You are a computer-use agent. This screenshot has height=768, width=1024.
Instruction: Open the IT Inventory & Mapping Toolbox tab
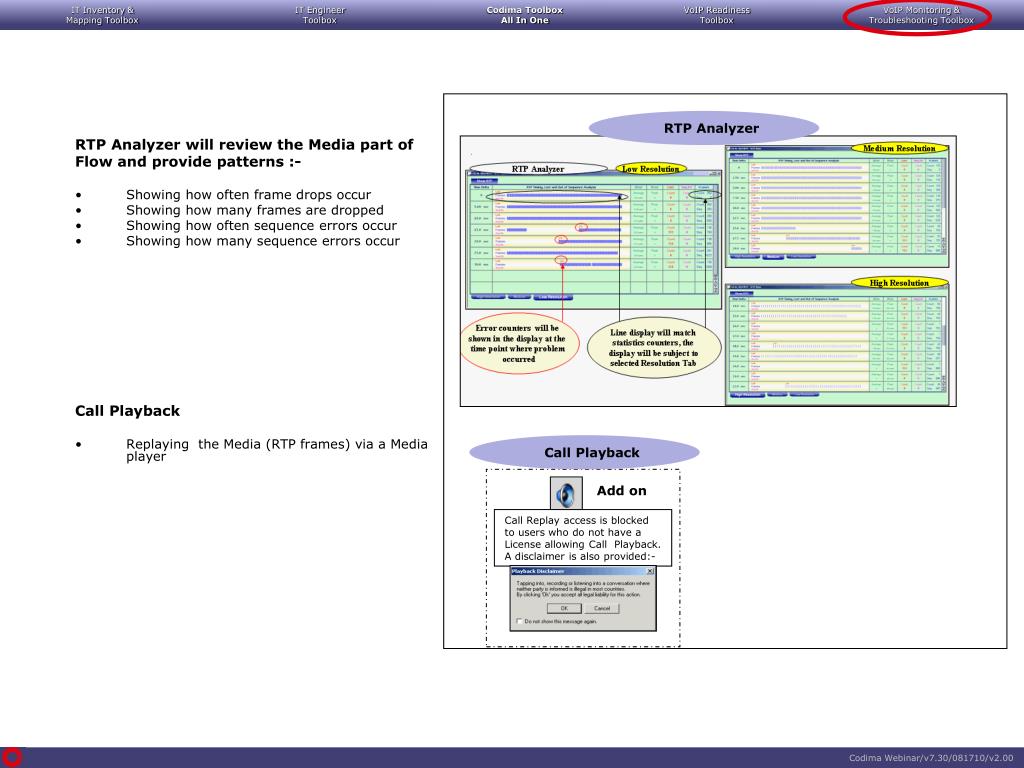point(102,15)
